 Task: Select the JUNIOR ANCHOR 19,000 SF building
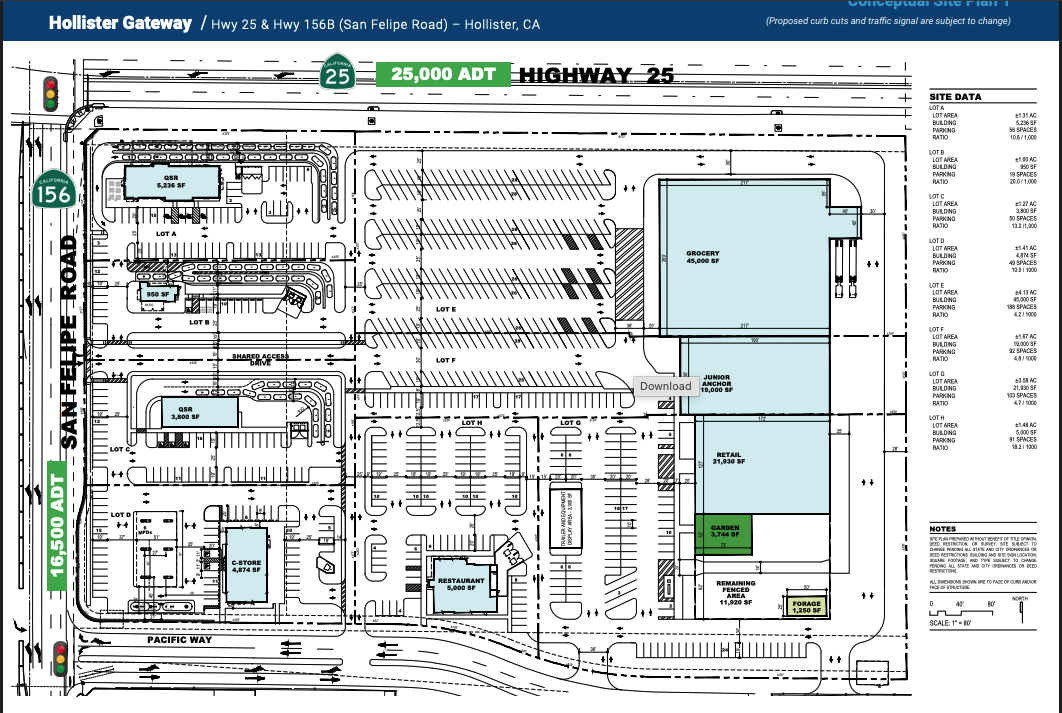(755, 376)
